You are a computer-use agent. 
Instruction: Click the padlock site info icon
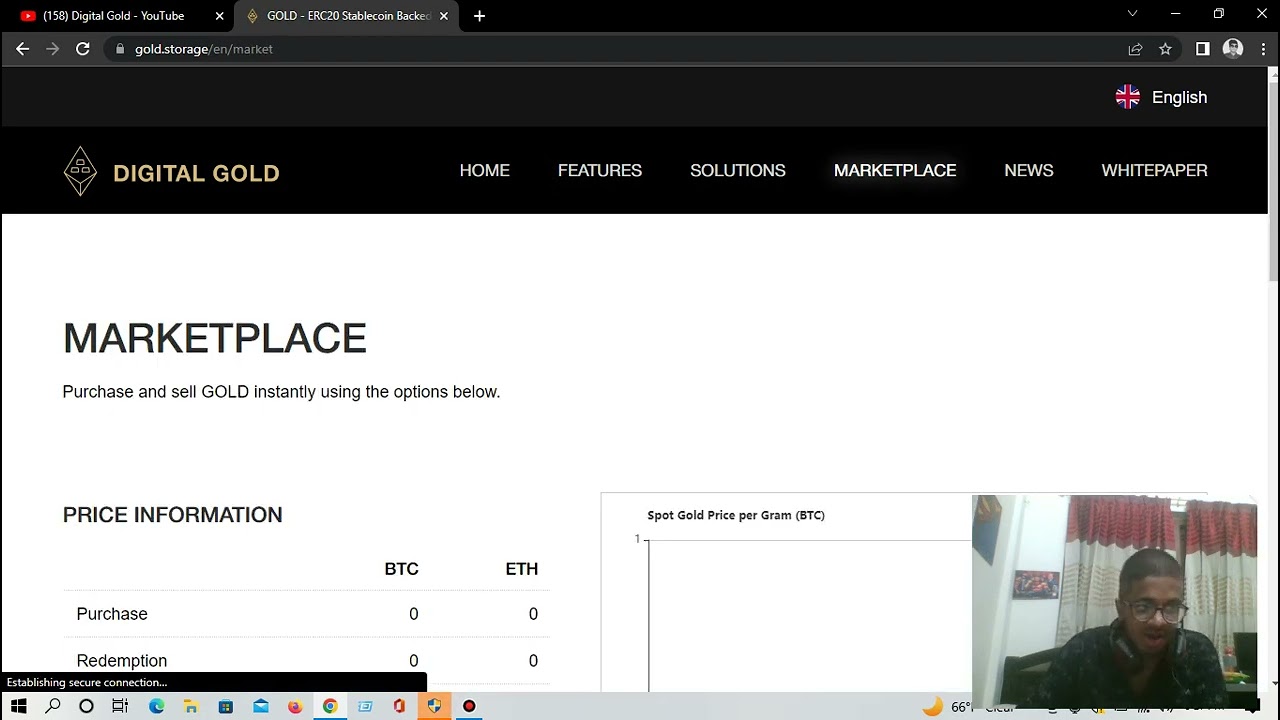(x=120, y=49)
